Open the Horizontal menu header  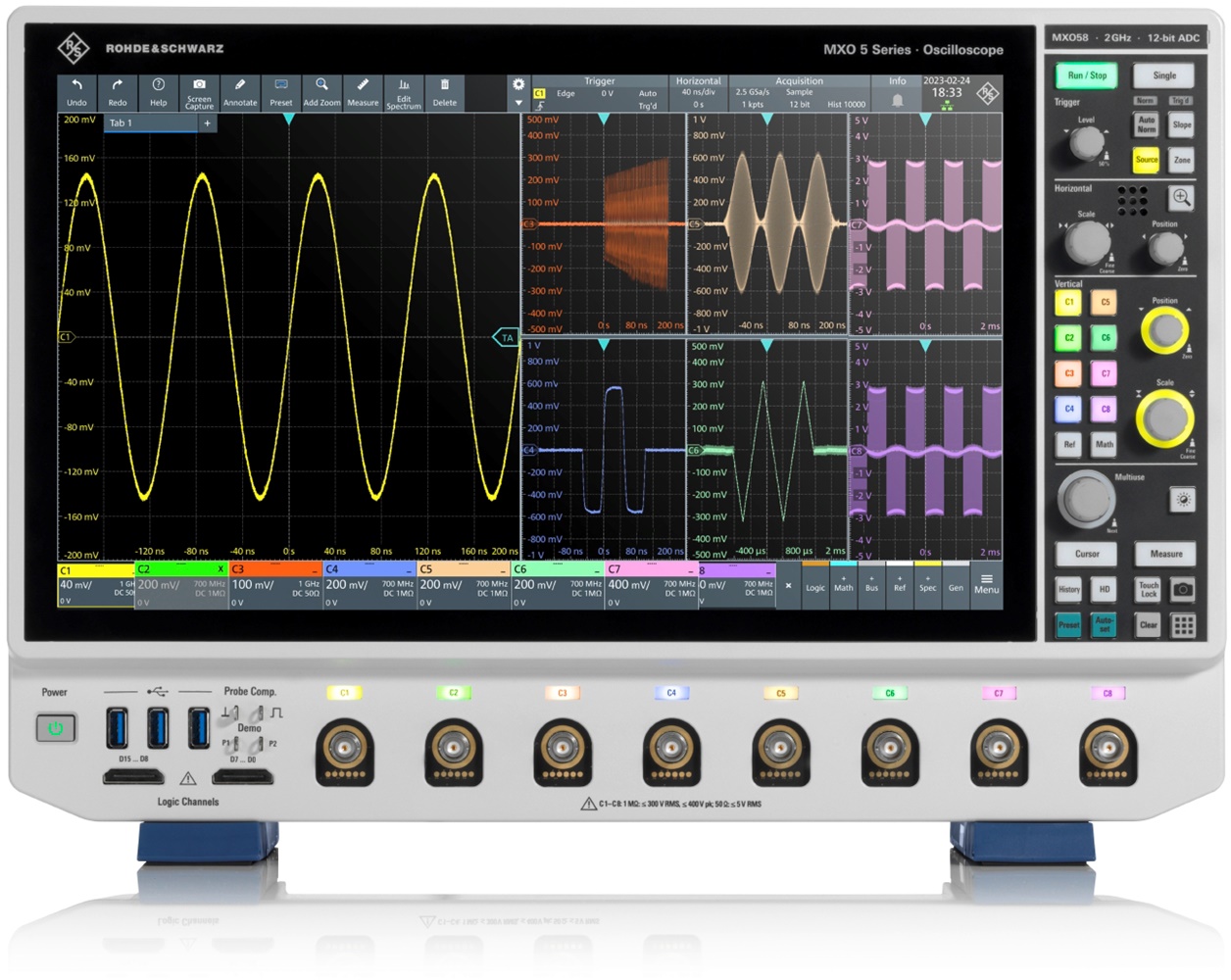pyautogui.click(x=699, y=81)
